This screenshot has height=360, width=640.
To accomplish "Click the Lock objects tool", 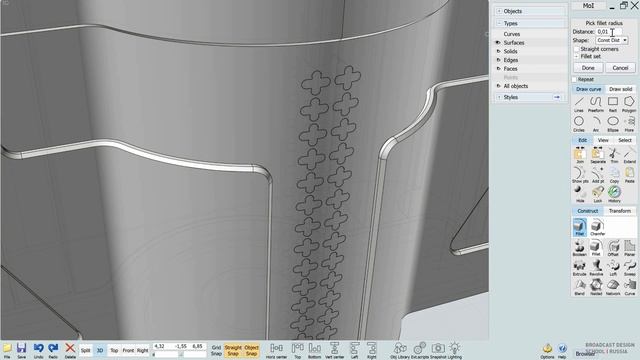I will (x=598, y=194).
